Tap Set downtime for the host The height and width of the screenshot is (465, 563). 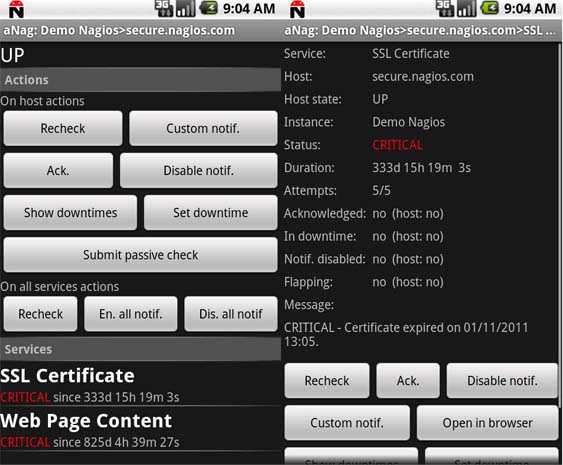(211, 213)
